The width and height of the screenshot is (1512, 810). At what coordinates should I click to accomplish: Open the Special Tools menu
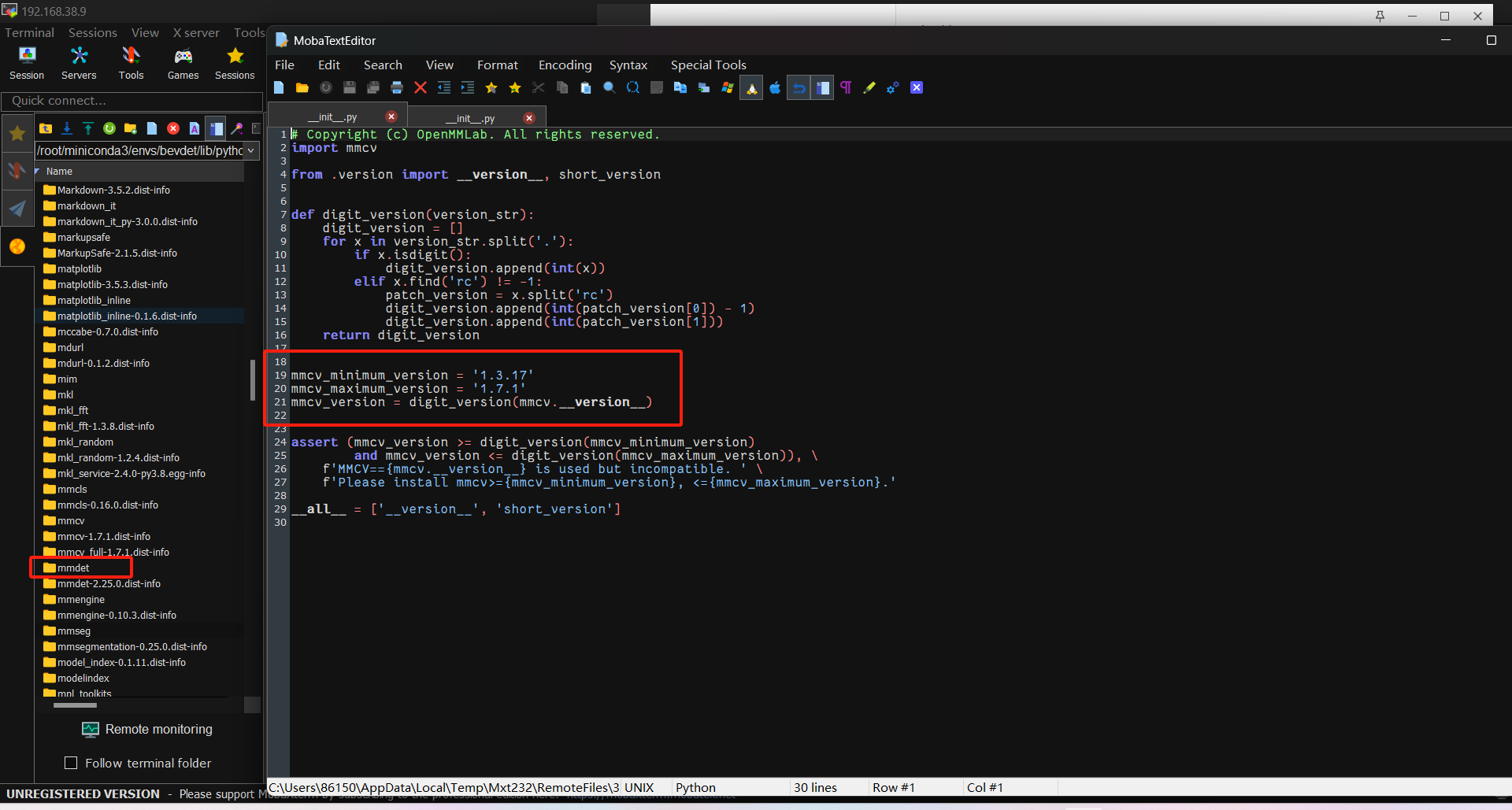coord(708,65)
